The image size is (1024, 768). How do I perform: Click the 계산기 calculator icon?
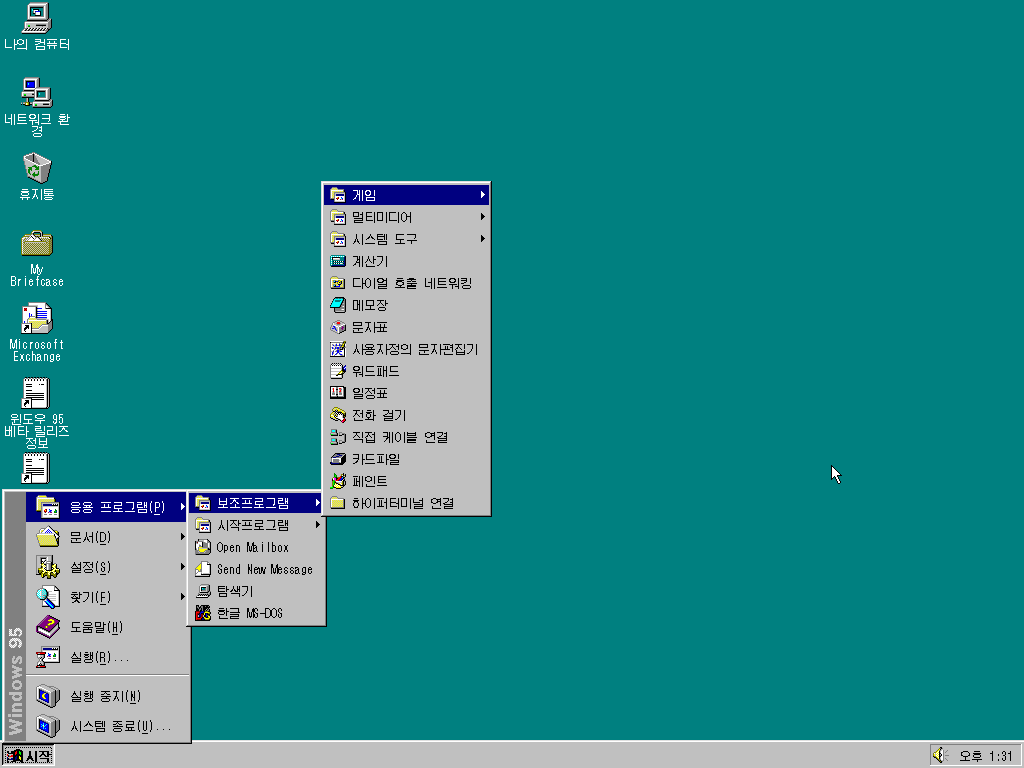pyautogui.click(x=338, y=261)
